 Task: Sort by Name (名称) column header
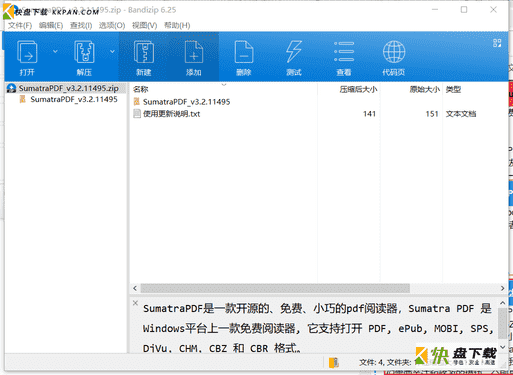pos(140,89)
